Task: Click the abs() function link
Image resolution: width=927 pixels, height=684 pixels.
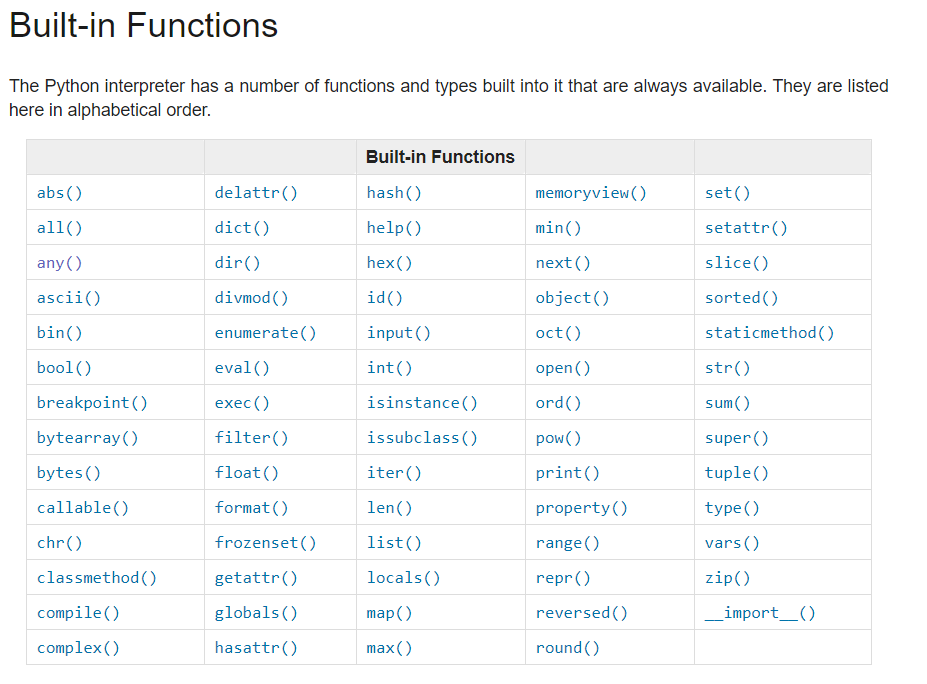Action: (x=59, y=193)
